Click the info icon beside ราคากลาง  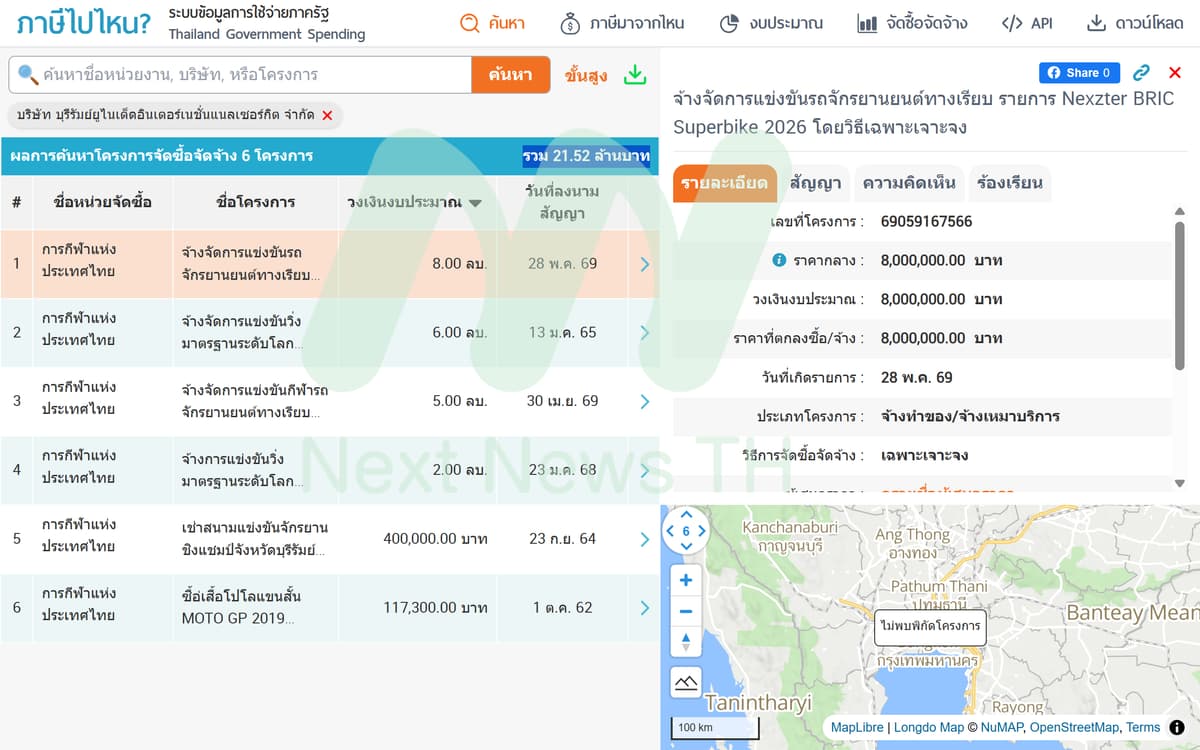tap(780, 260)
